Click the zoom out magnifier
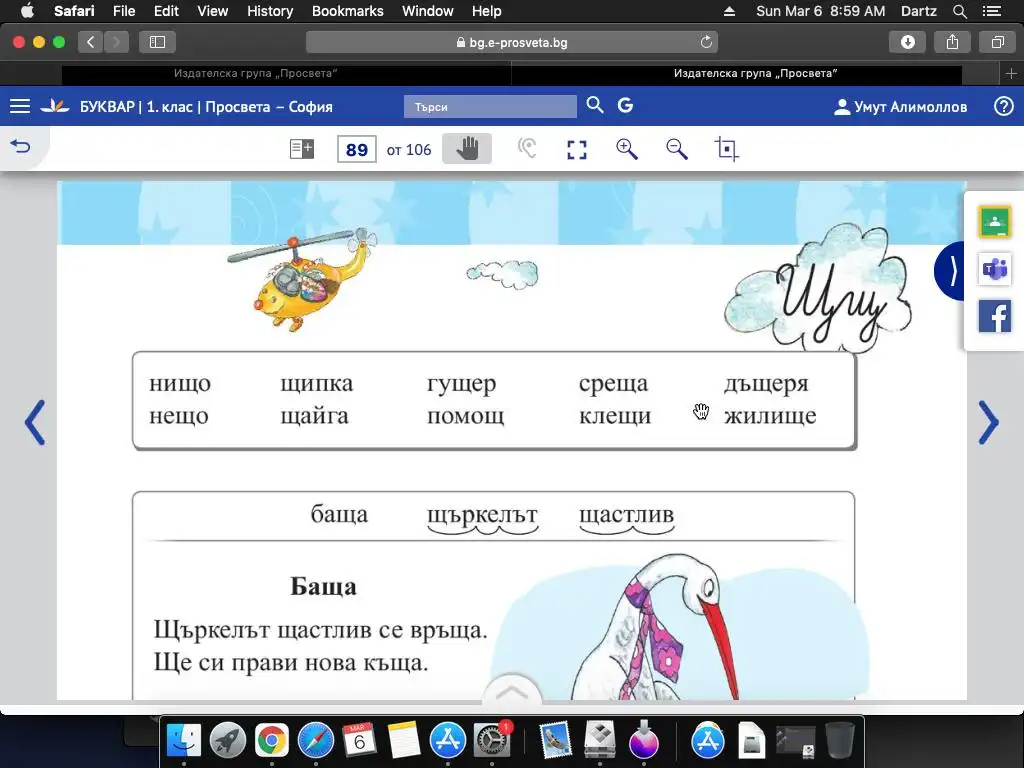Viewport: 1024px width, 768px height. (x=677, y=149)
